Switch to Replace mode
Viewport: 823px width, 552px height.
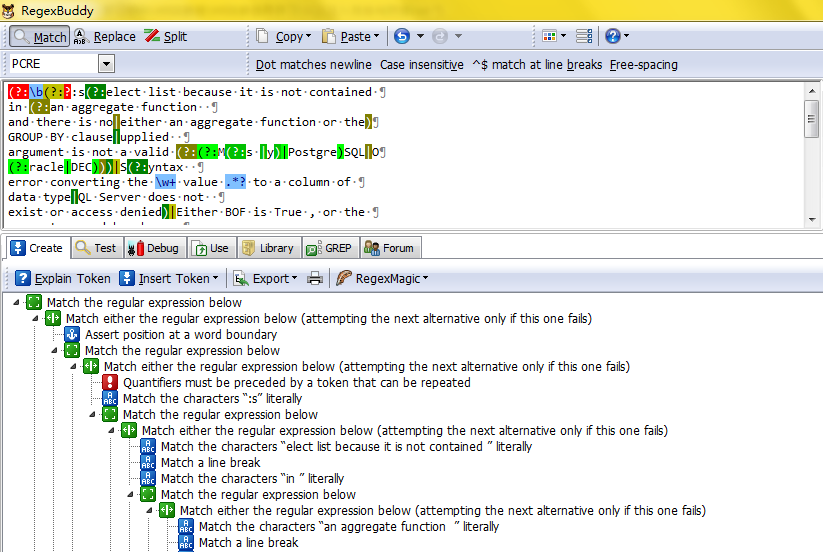104,37
